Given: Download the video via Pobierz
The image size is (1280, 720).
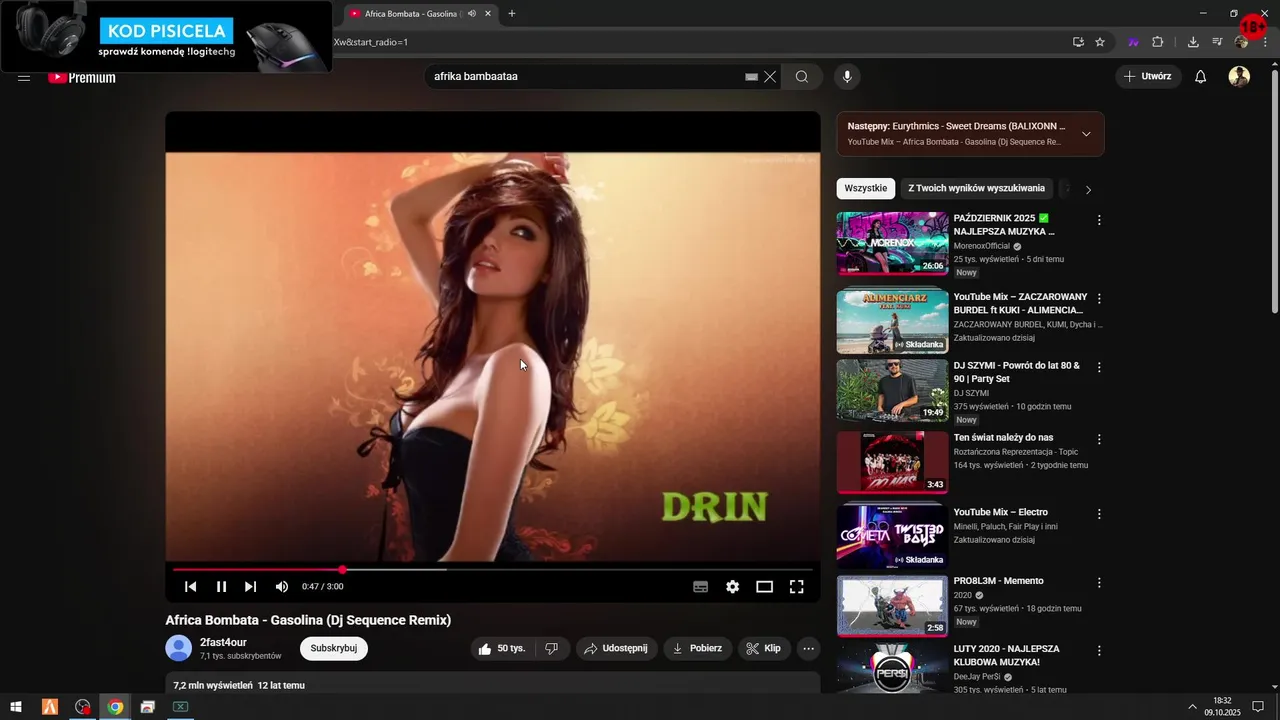Looking at the screenshot, I should click(698, 648).
